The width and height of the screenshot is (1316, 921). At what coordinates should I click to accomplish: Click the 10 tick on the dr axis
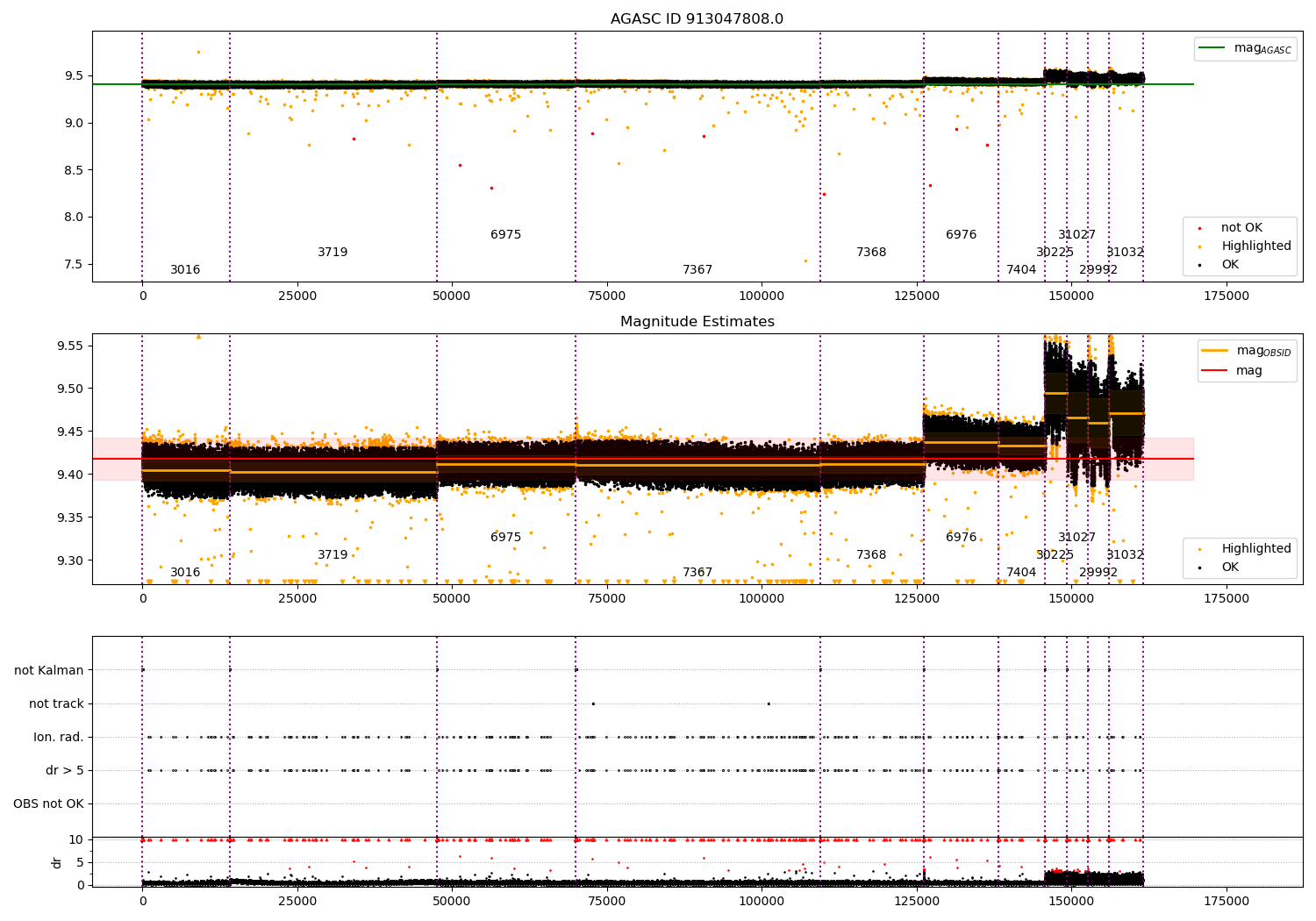[76, 840]
